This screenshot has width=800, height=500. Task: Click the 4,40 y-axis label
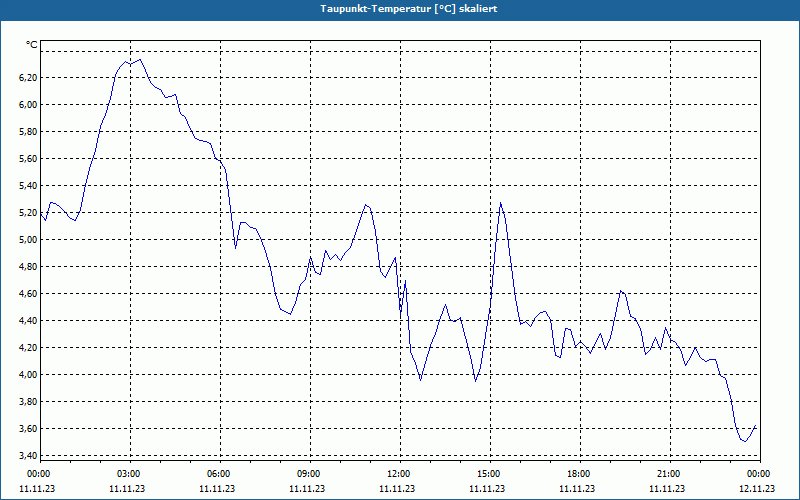tap(28, 321)
